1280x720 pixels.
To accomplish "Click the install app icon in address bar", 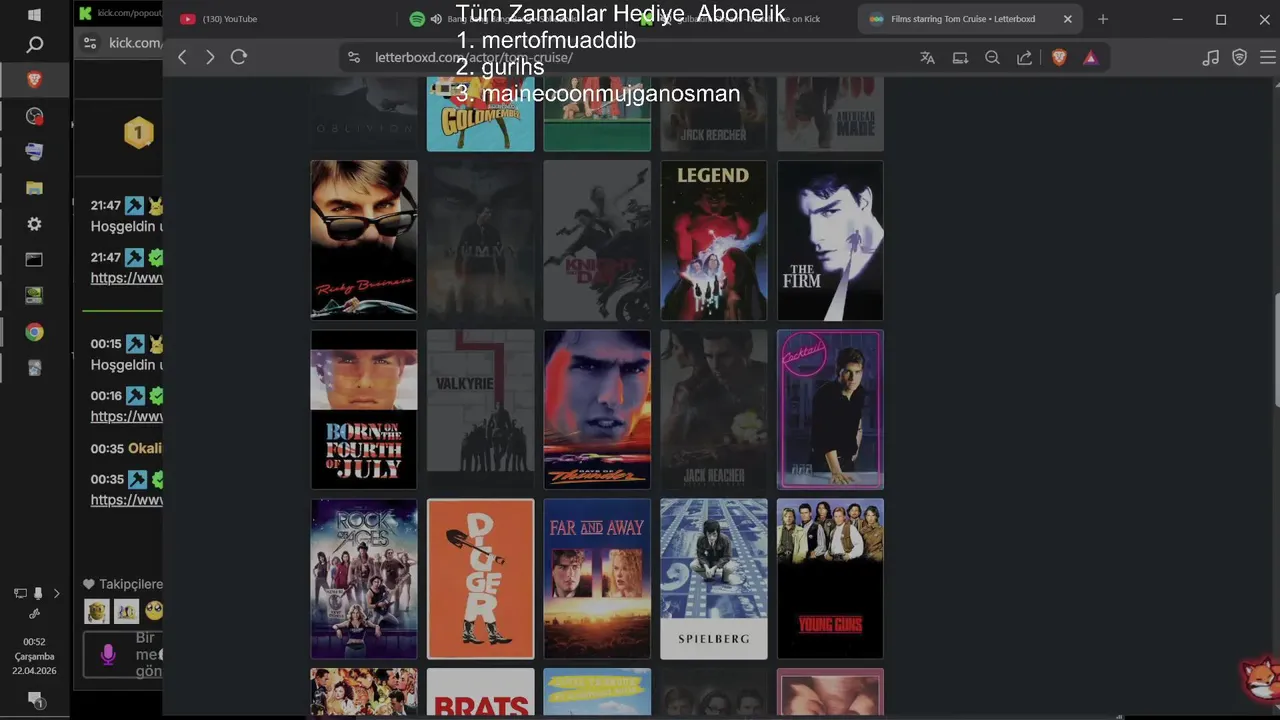I will point(960,58).
